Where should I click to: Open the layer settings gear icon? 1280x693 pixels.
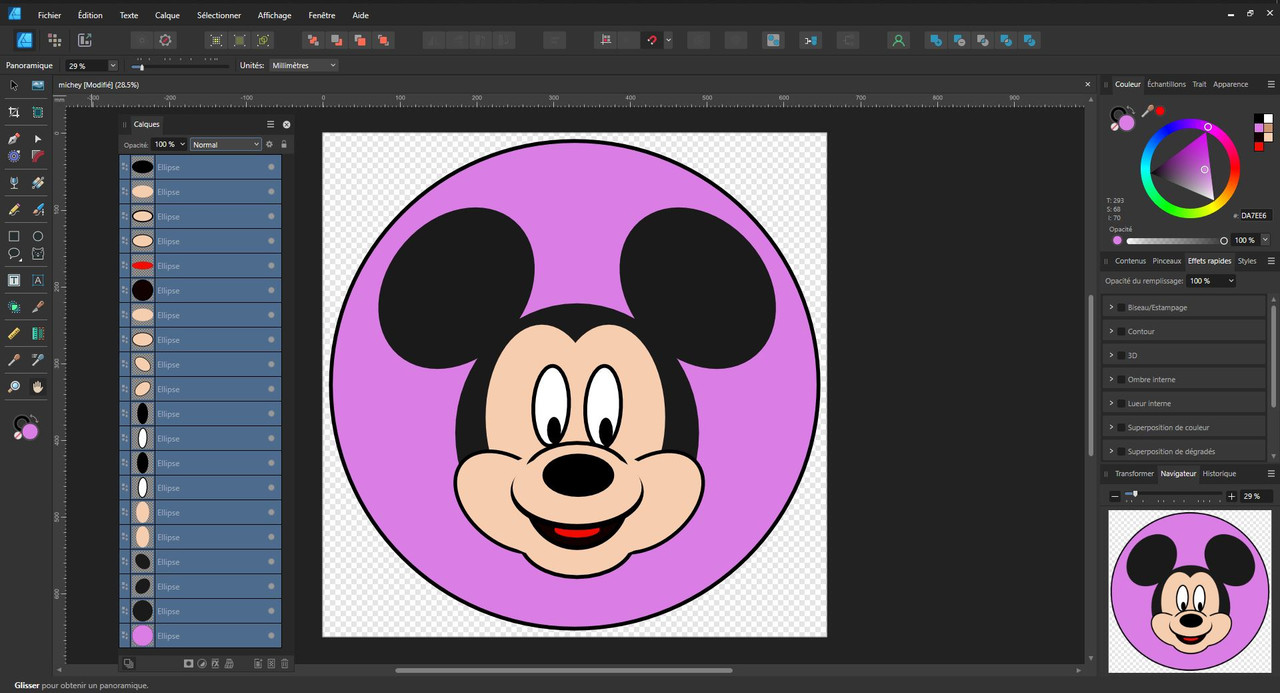click(269, 144)
